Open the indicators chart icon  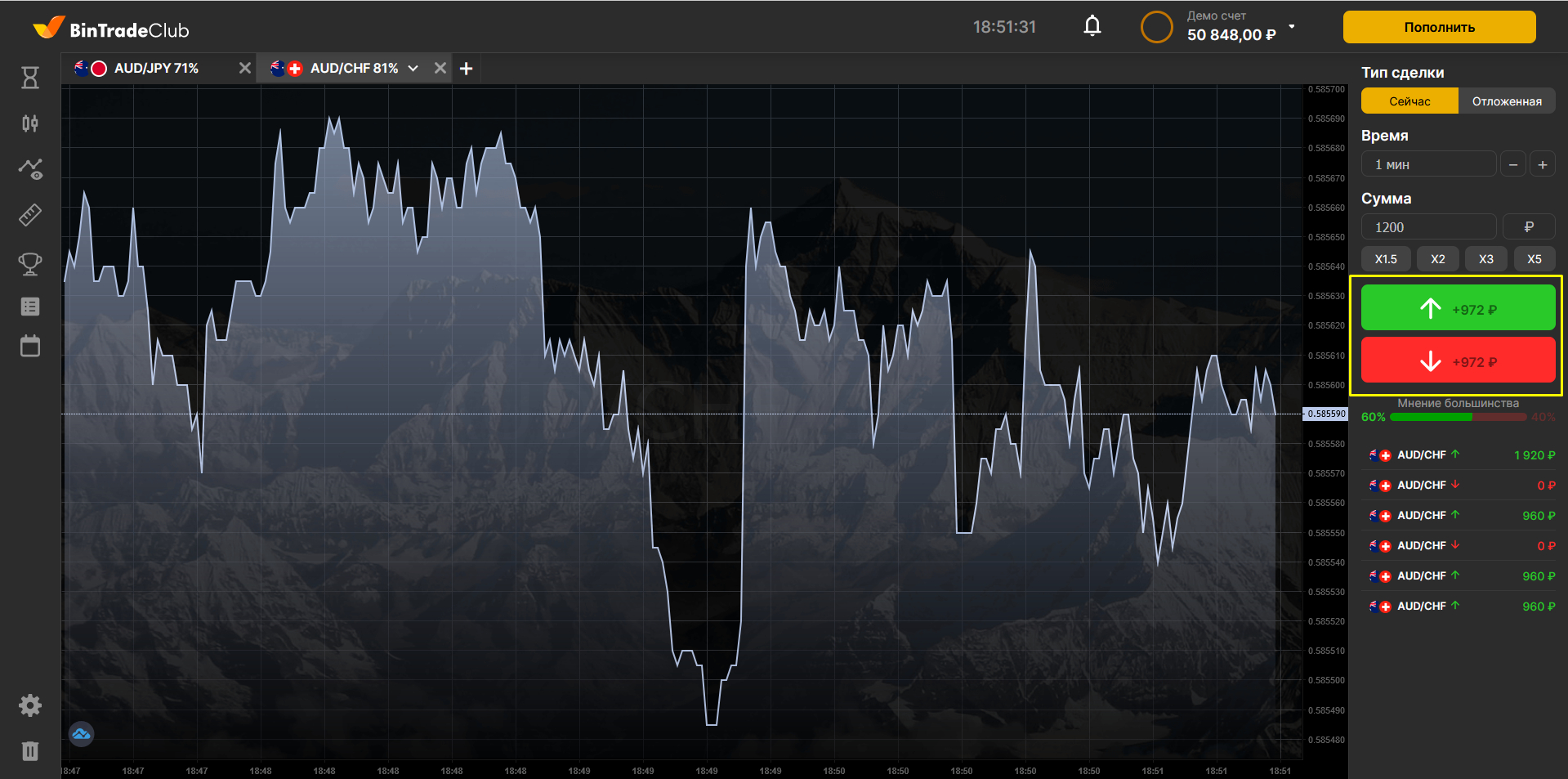(x=30, y=169)
